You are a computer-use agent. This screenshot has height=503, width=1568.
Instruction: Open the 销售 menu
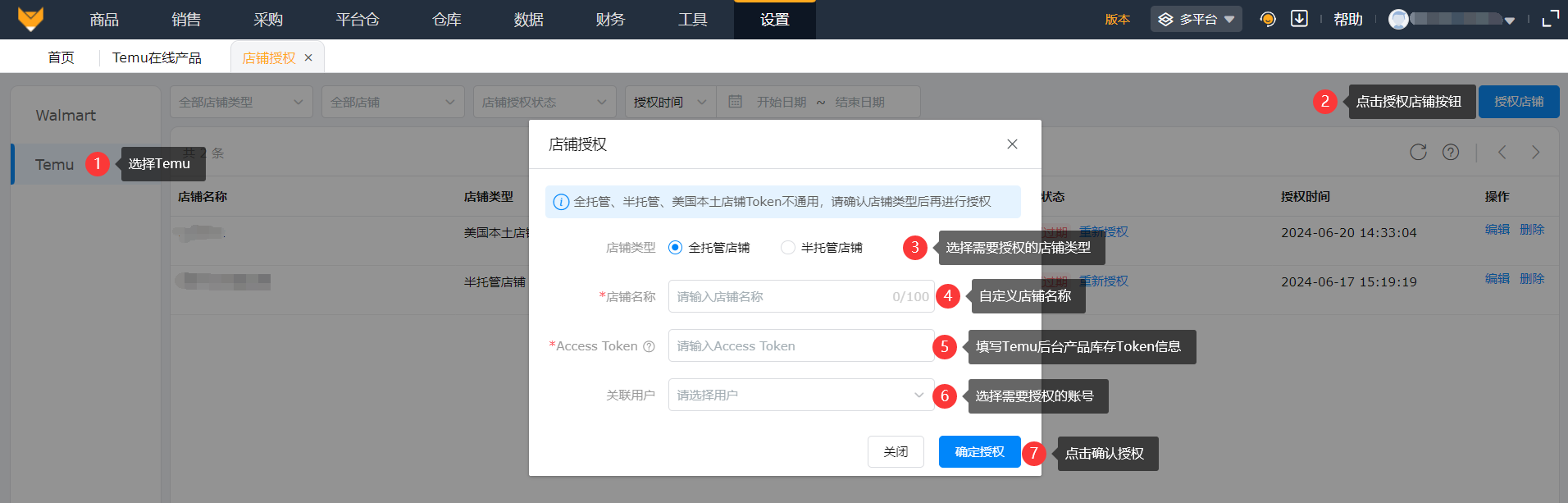pos(186,20)
